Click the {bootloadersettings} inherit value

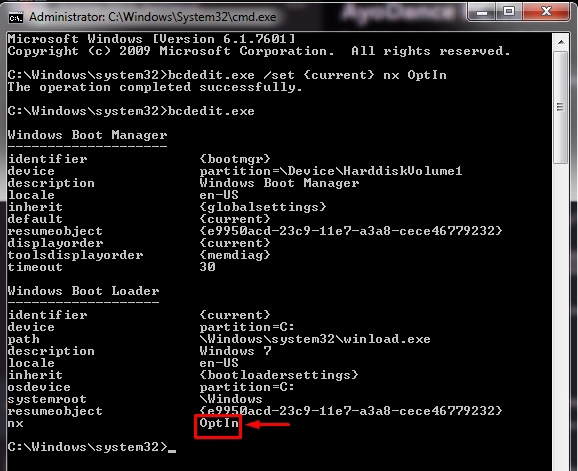279,375
